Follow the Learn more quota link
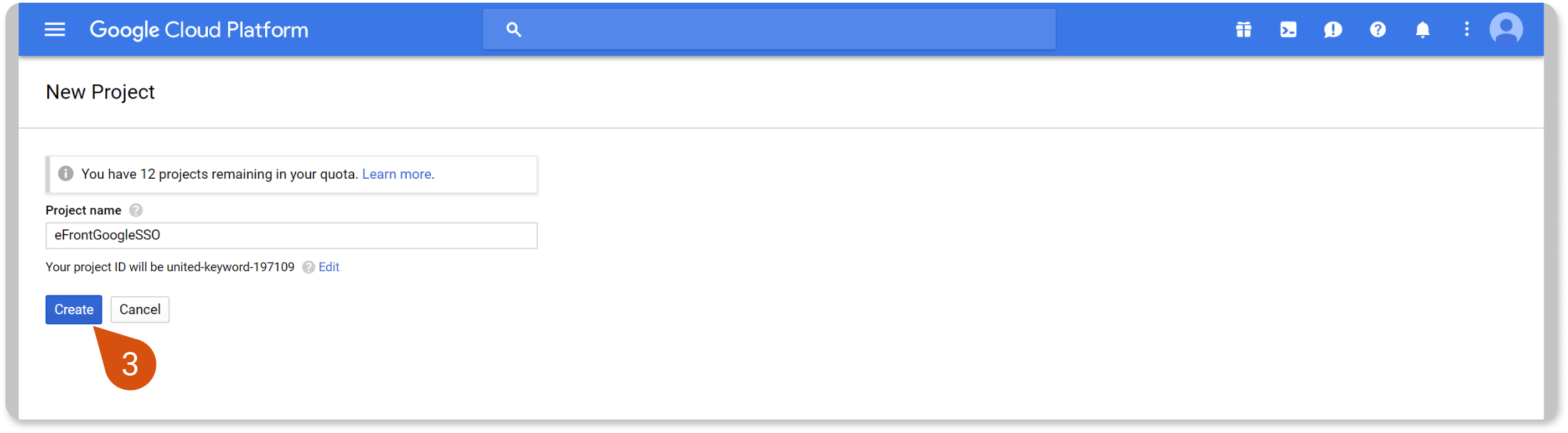Screen dimensions: 1568x433 [x=397, y=174]
